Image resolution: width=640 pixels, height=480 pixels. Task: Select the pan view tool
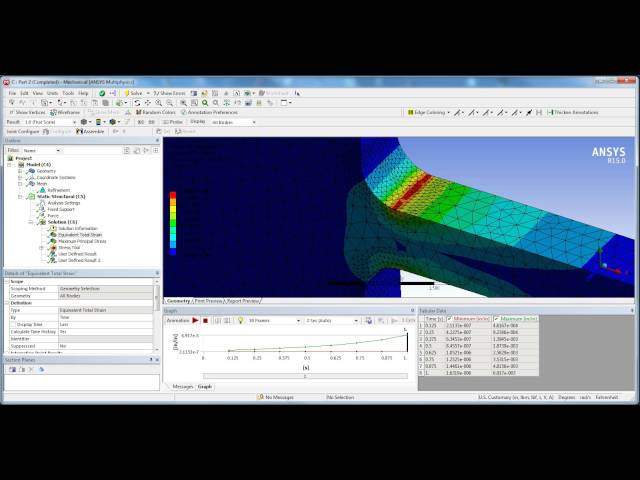(x=148, y=103)
